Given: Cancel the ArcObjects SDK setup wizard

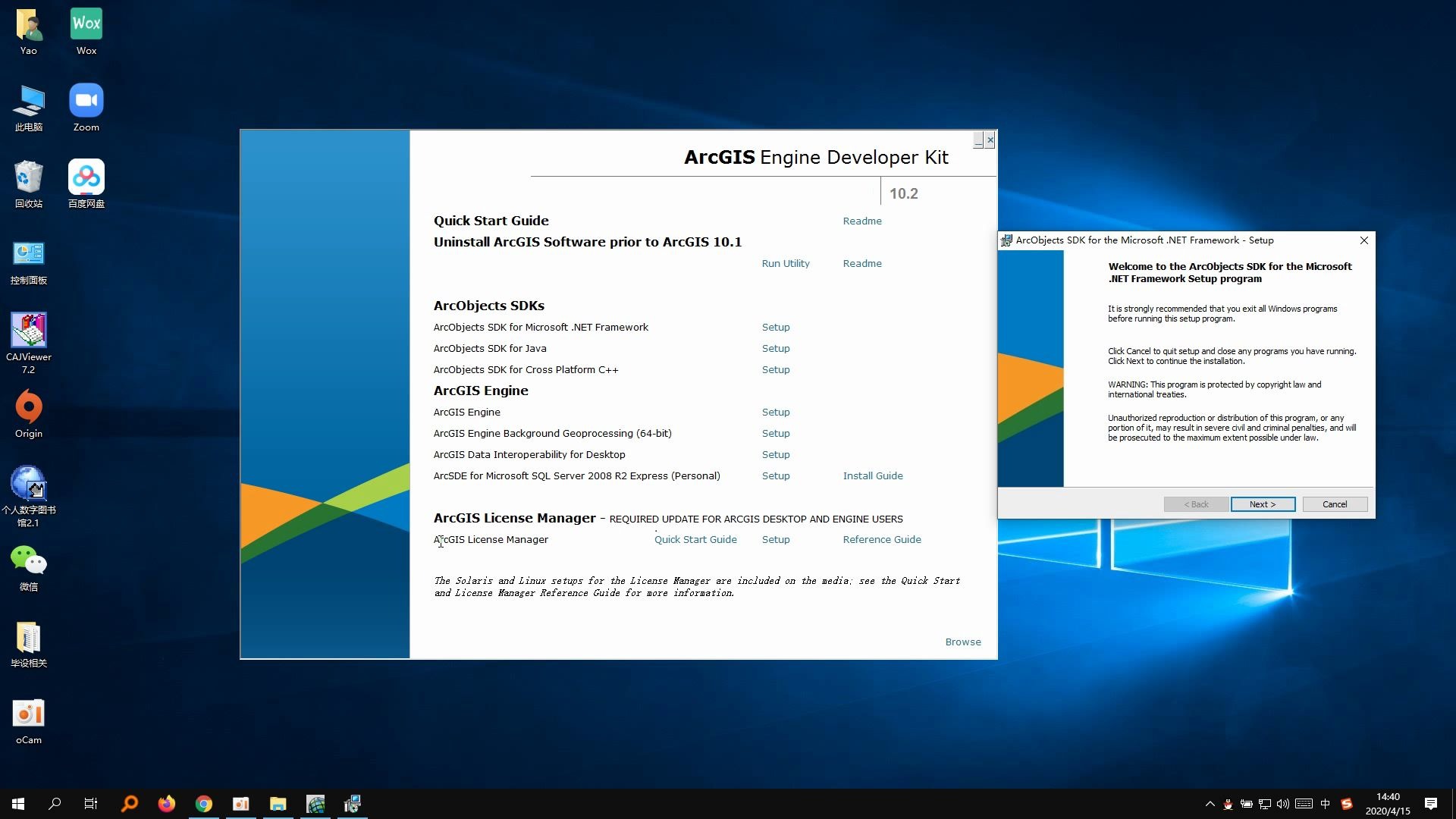Looking at the screenshot, I should point(1335,504).
